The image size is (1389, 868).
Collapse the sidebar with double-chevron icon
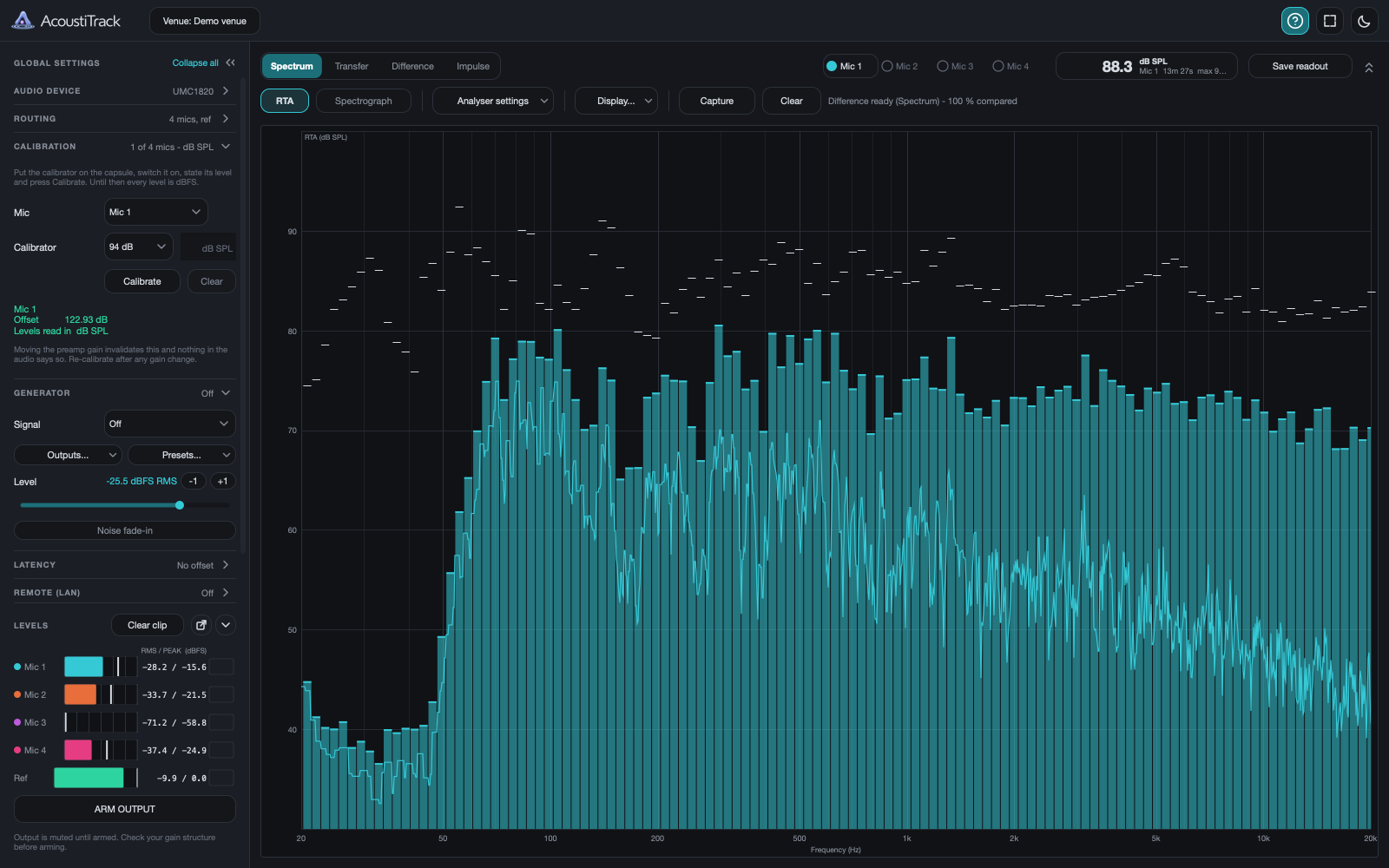pyautogui.click(x=230, y=62)
